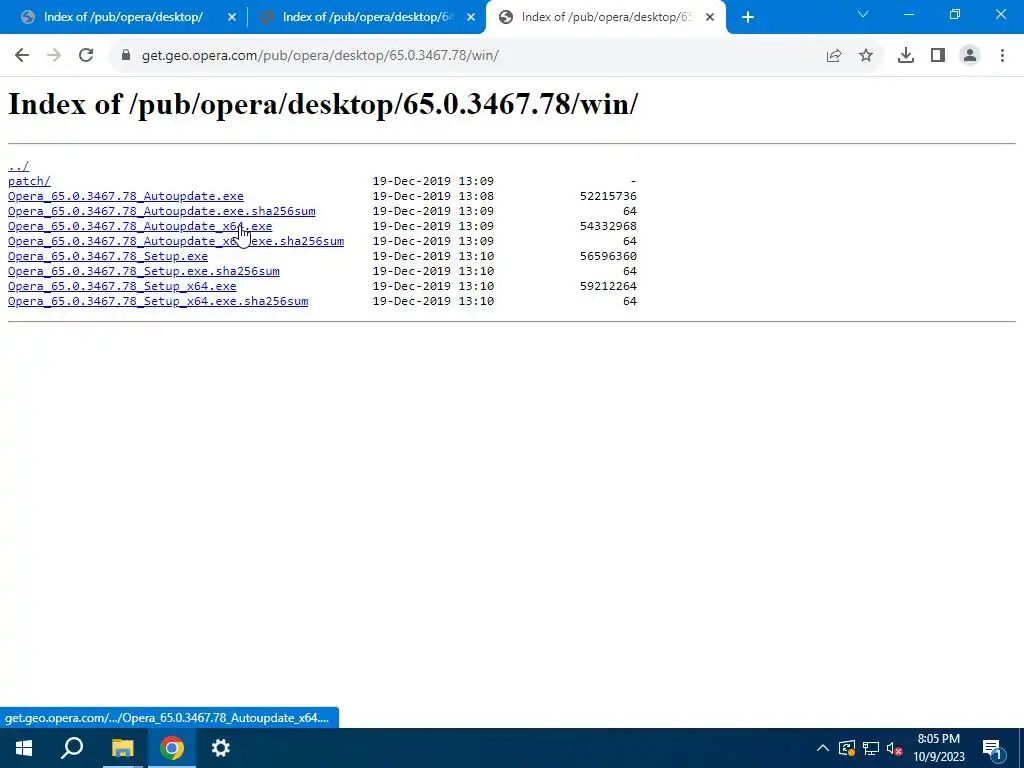Image resolution: width=1024 pixels, height=768 pixels.
Task: Open Settings gear in taskbar
Action: point(221,748)
